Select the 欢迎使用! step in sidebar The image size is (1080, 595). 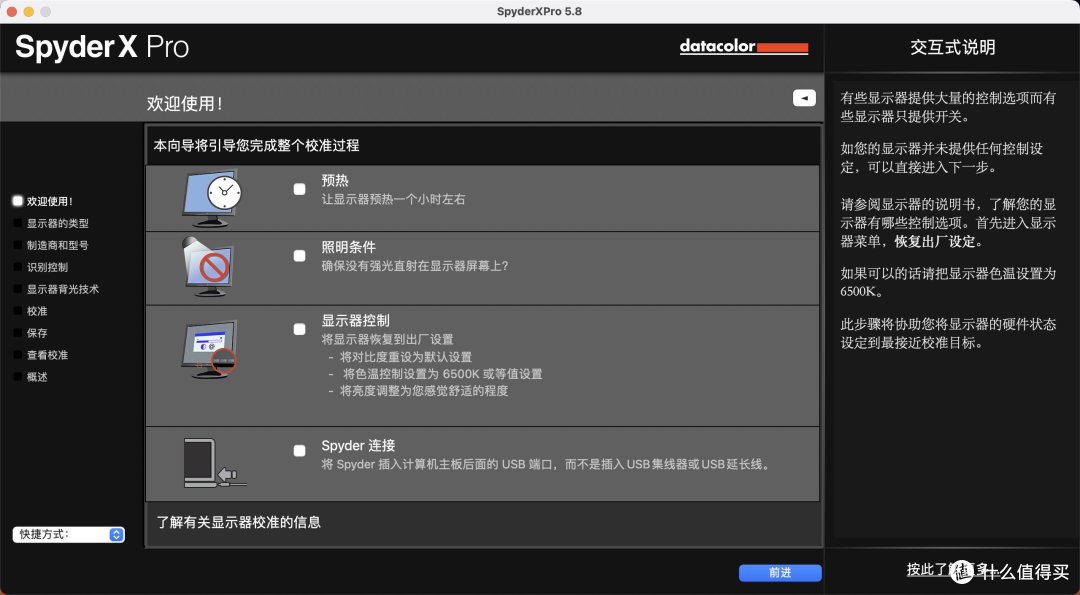[43, 201]
